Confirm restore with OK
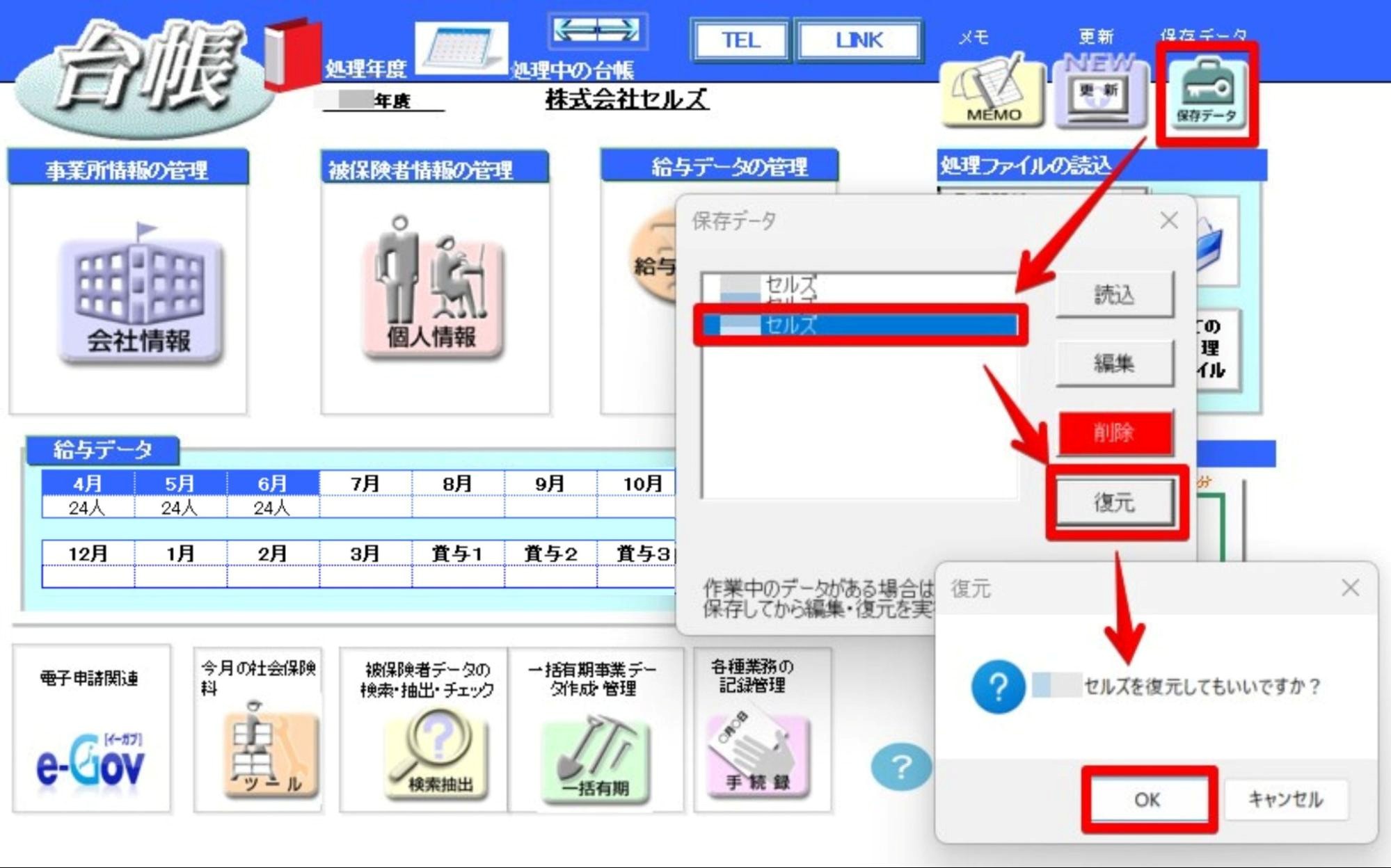Viewport: 1391px width, 868px height. coord(1148,800)
